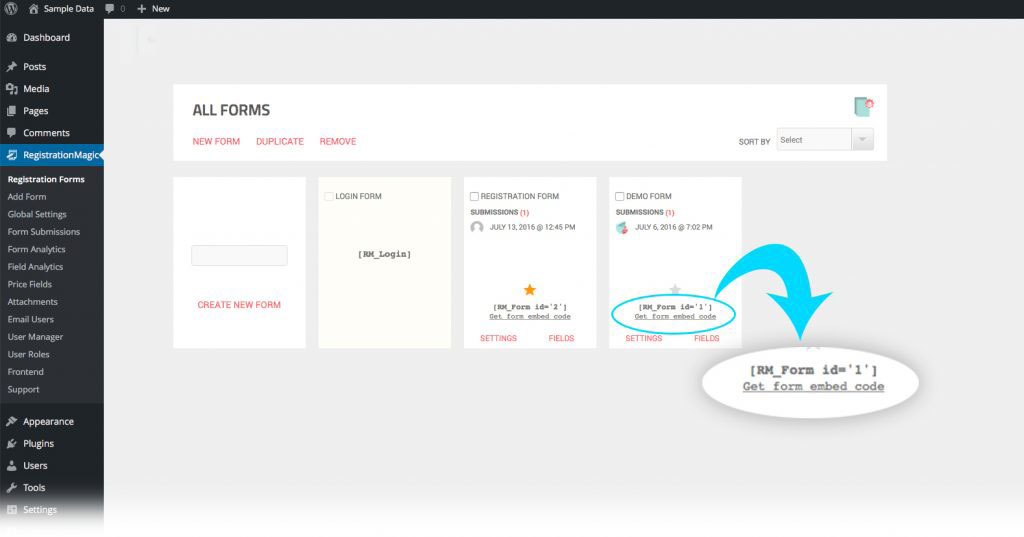Open SETTINGS on the Demo Form card
The width and height of the screenshot is (1024, 537).
pos(643,338)
